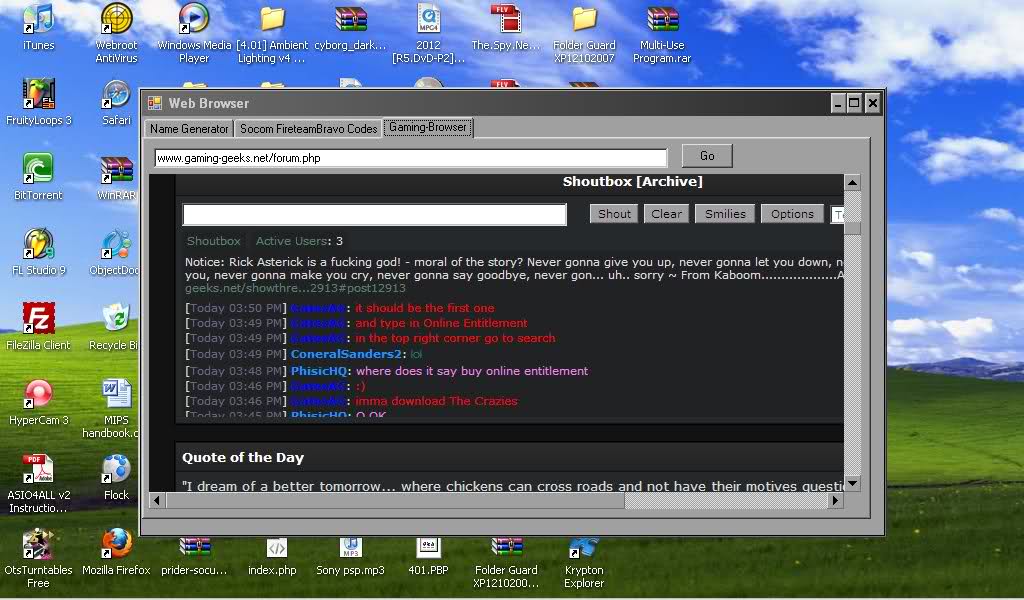Select the 401.PBP file icon
The width and height of the screenshot is (1024, 600).
pyautogui.click(x=428, y=556)
